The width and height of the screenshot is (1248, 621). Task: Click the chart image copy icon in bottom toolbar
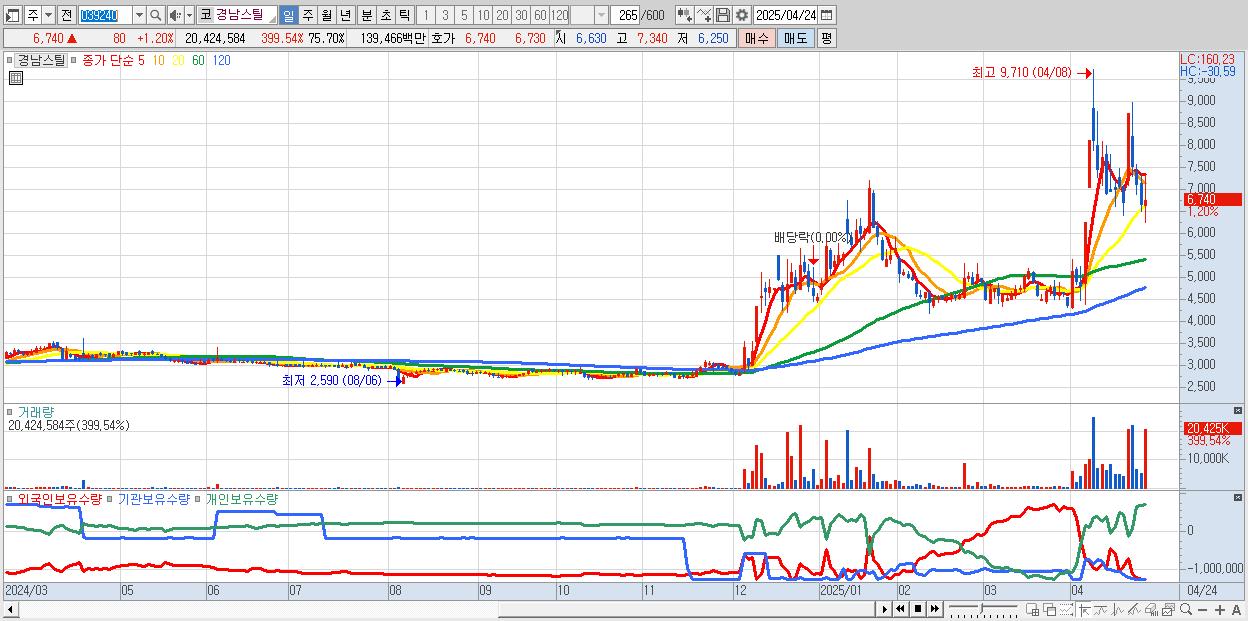point(1168,609)
